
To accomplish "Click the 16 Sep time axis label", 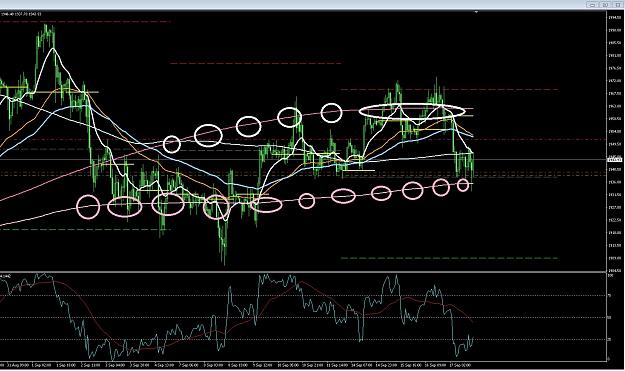I will pyautogui.click(x=434, y=365).
